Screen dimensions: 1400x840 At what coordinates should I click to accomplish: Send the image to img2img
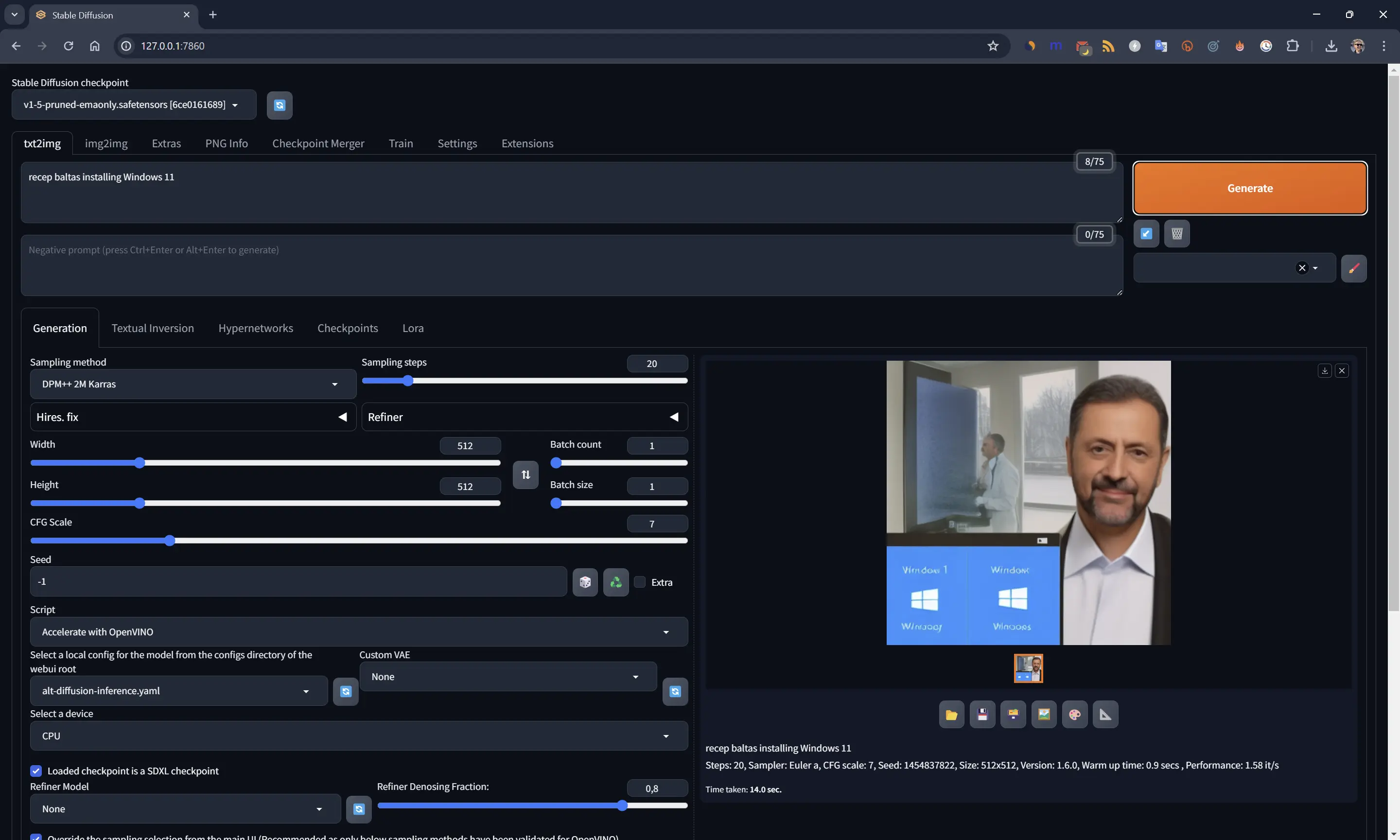(1044, 715)
